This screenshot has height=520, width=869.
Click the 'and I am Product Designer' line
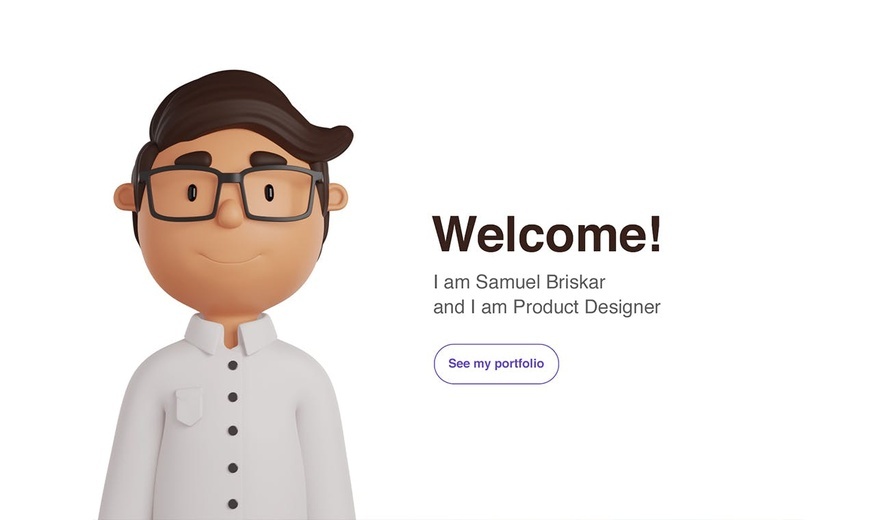[546, 307]
